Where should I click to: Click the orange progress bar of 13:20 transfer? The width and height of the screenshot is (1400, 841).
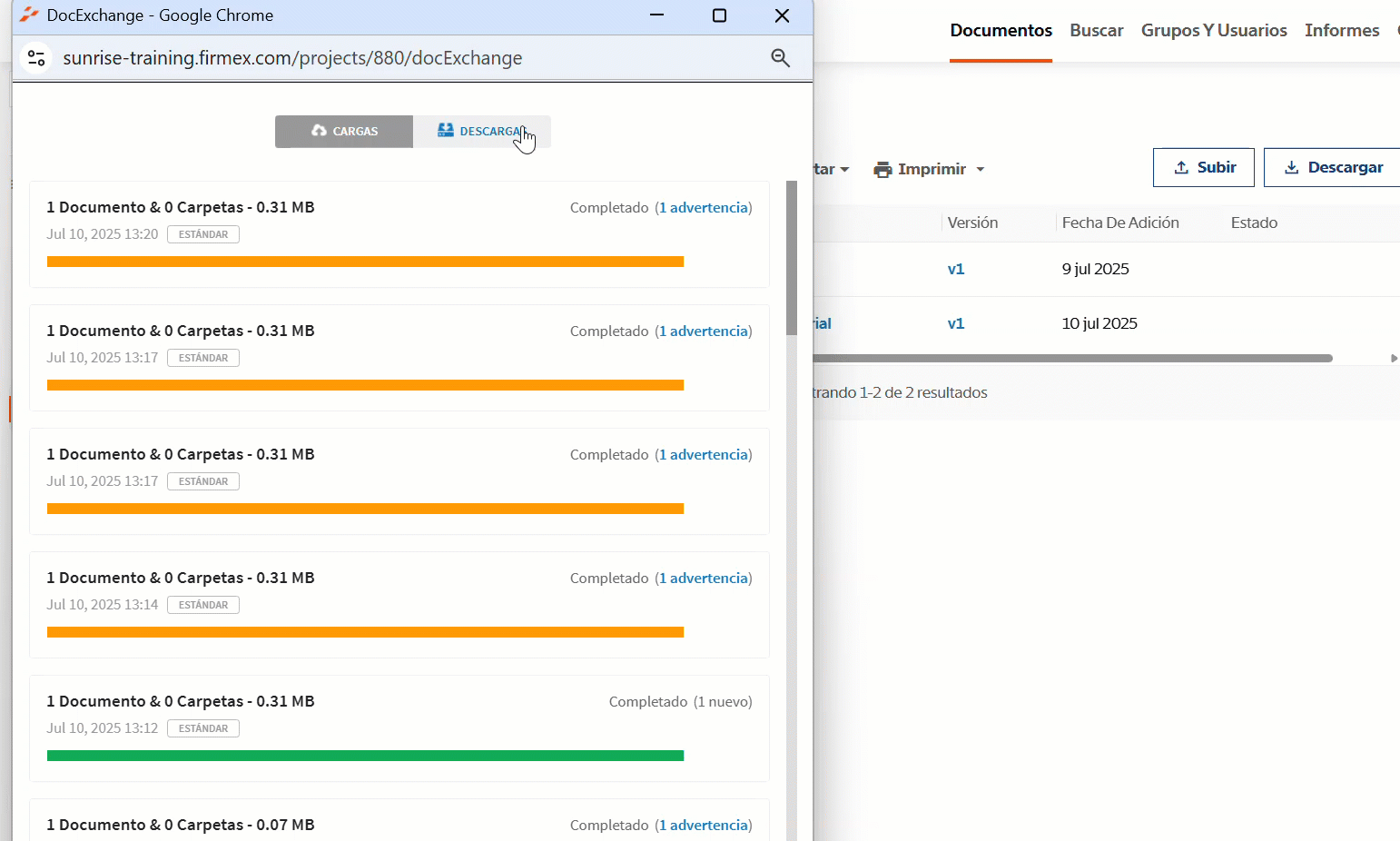coord(365,262)
